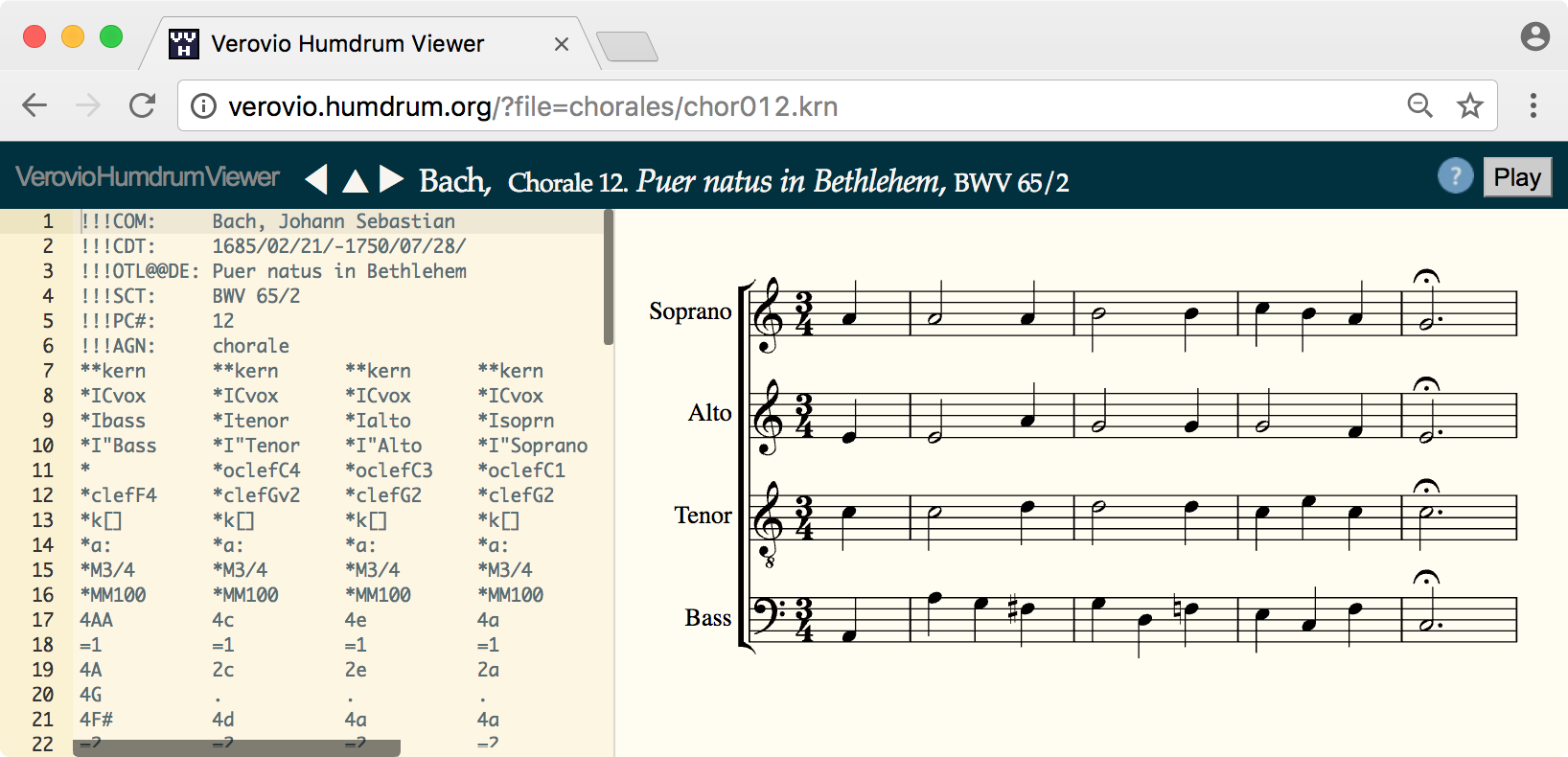Bookmark this page with the star icon
1568x757 pixels.
(1469, 105)
